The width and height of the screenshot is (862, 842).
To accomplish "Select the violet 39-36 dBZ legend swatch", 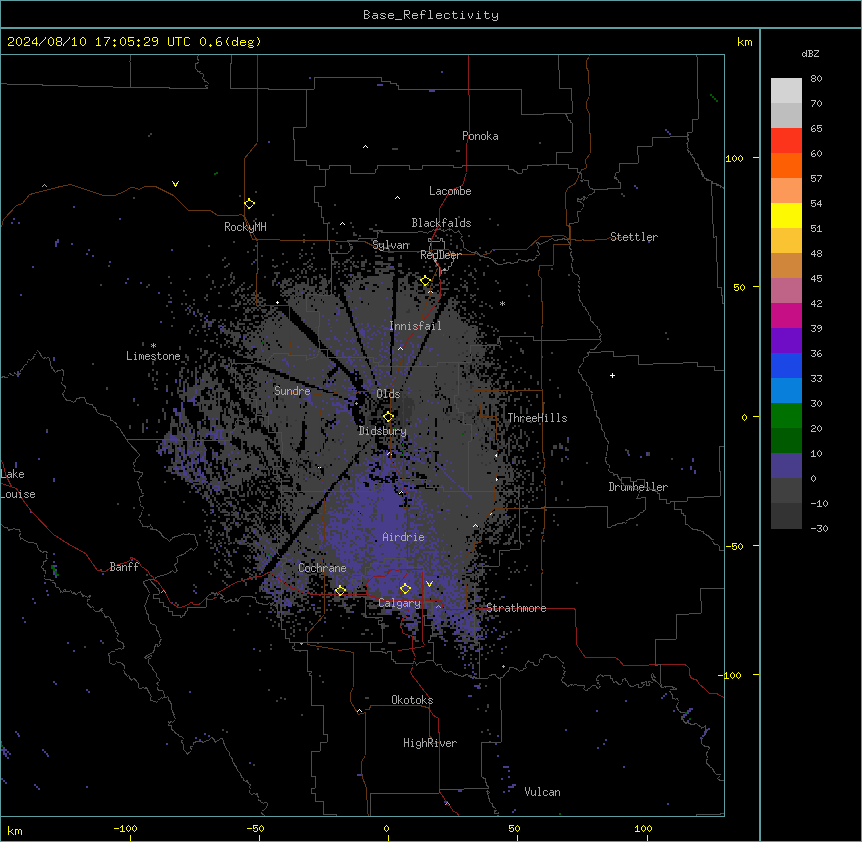I will [x=786, y=341].
